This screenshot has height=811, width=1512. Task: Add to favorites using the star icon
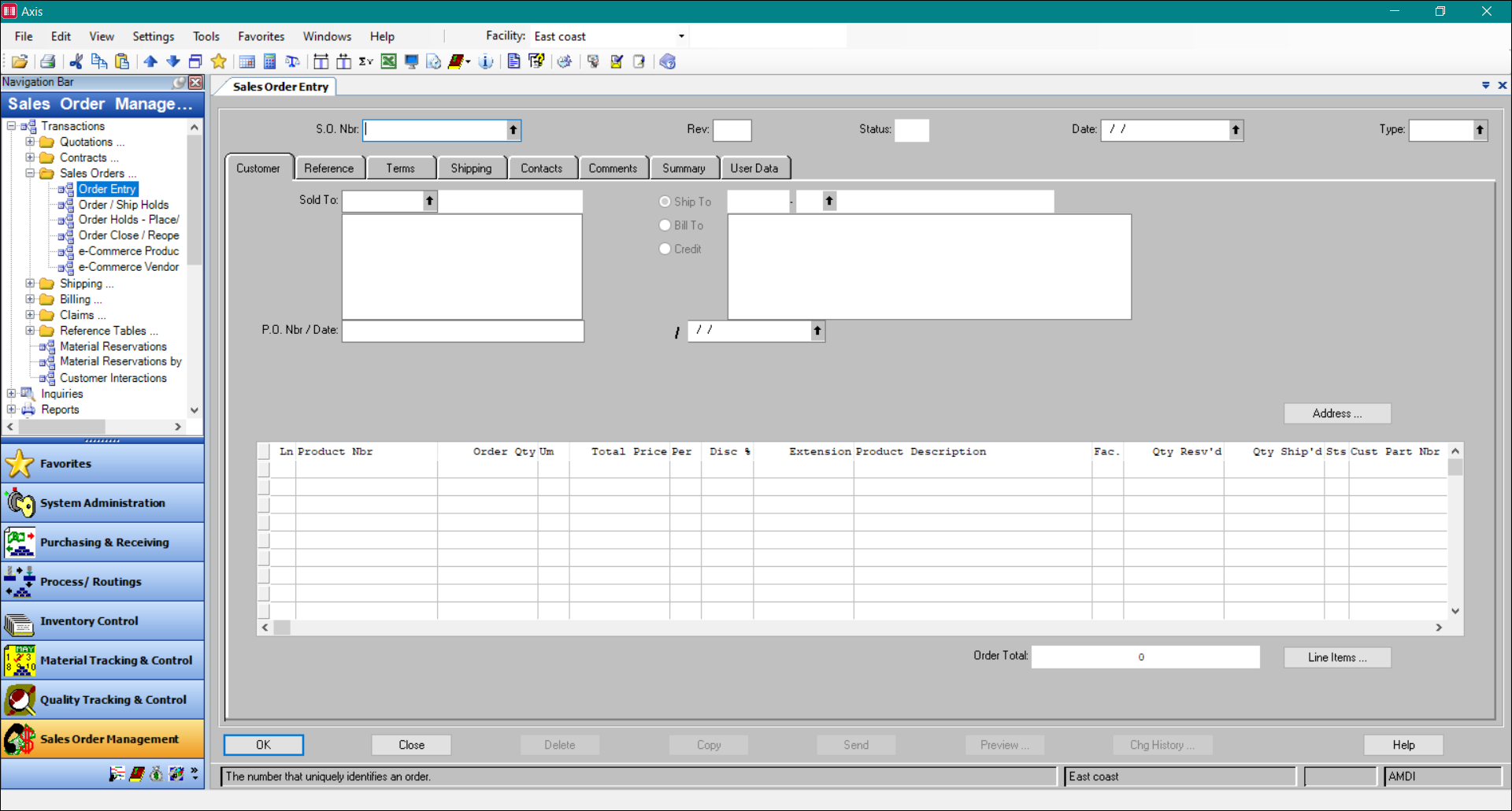[x=218, y=61]
